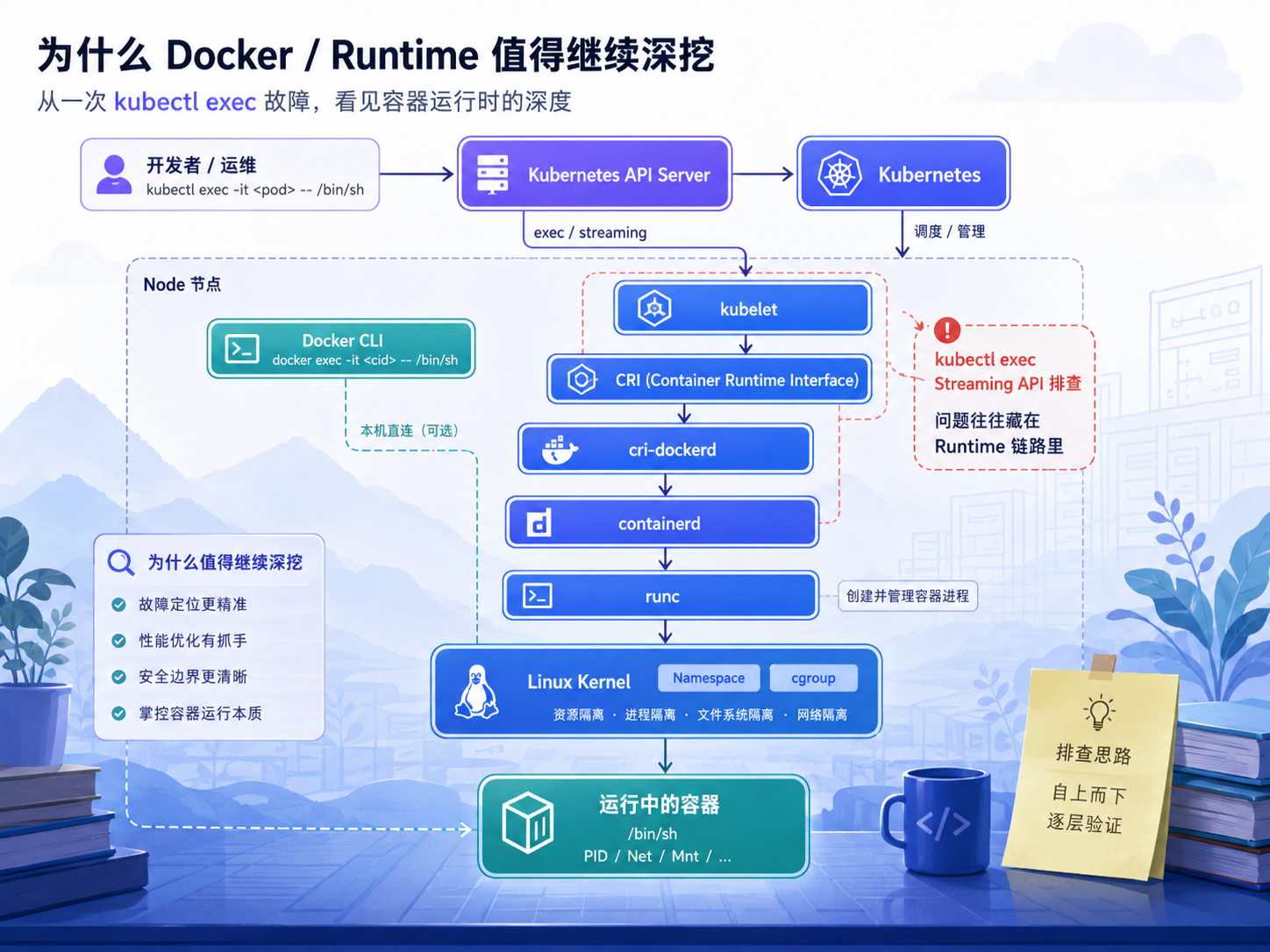Click the 排查思路 heading on sticky note
The width and height of the screenshot is (1270, 952).
point(1094,754)
